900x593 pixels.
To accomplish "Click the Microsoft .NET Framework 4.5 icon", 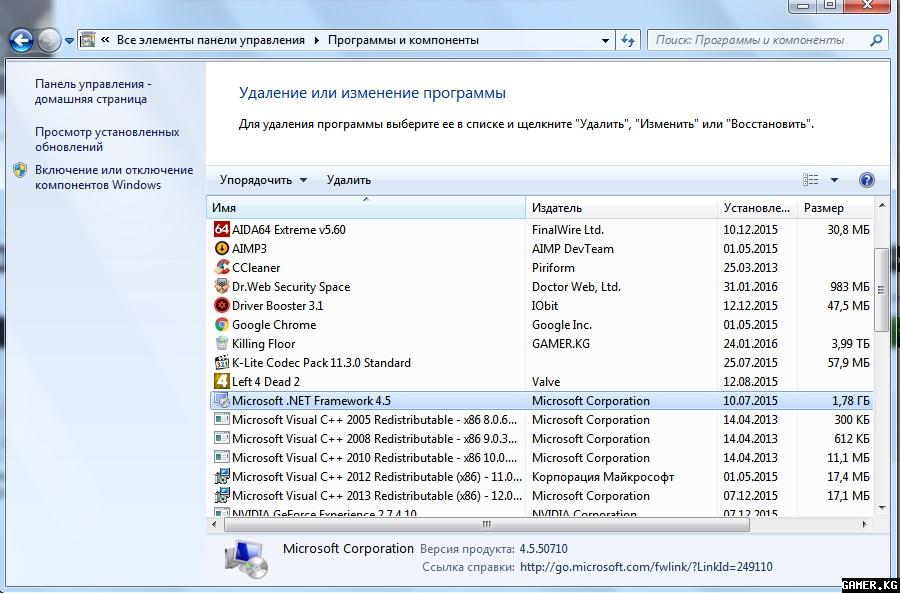I will (x=222, y=401).
